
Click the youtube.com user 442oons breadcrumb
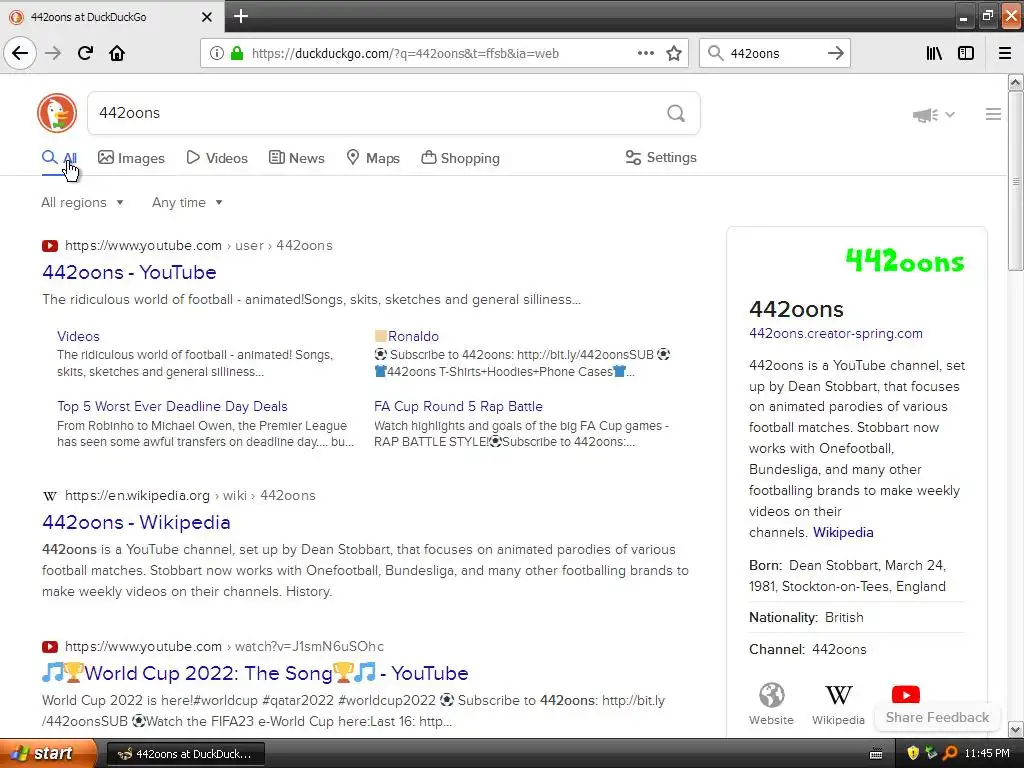click(x=199, y=246)
